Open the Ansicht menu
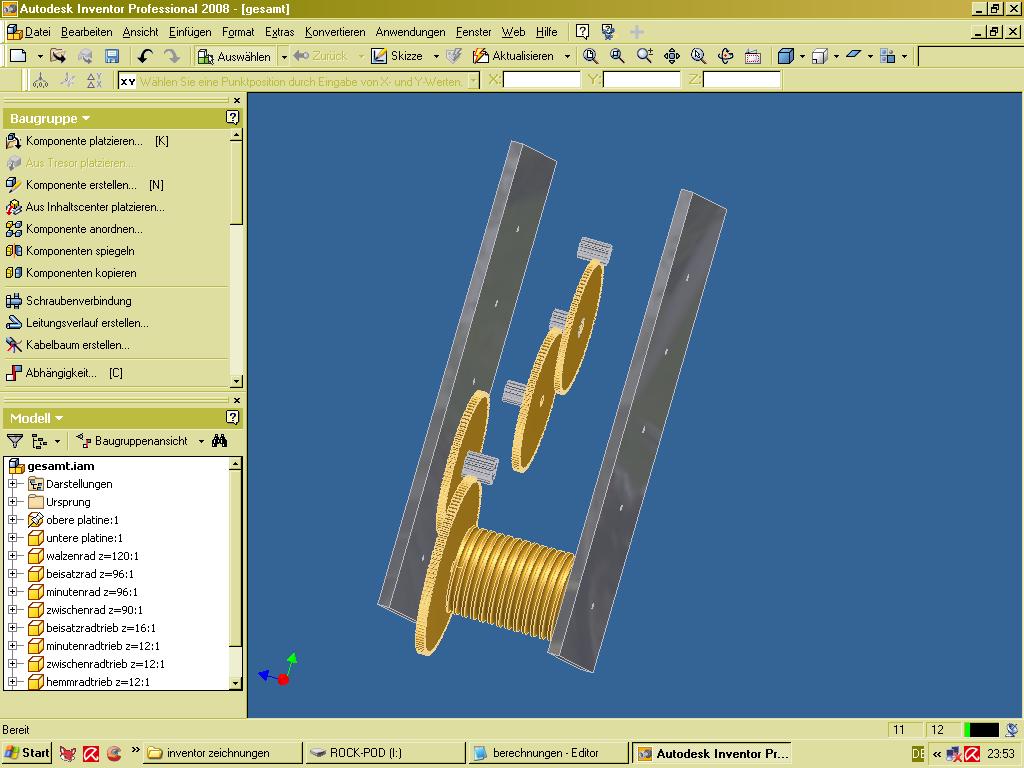The width and height of the screenshot is (1024, 768). [x=140, y=32]
